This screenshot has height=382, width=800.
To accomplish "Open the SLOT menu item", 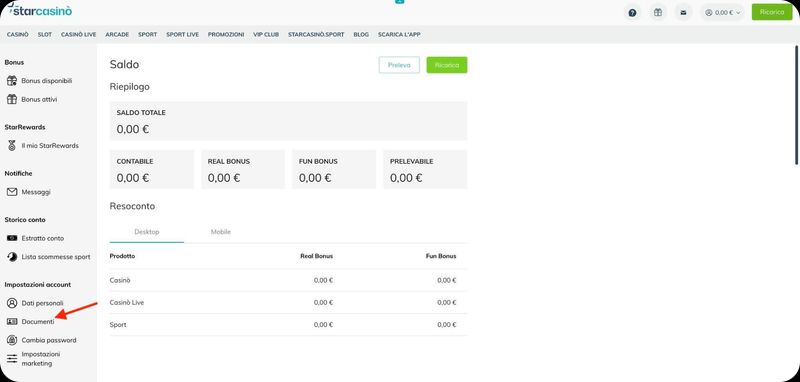I will click(x=45, y=35).
